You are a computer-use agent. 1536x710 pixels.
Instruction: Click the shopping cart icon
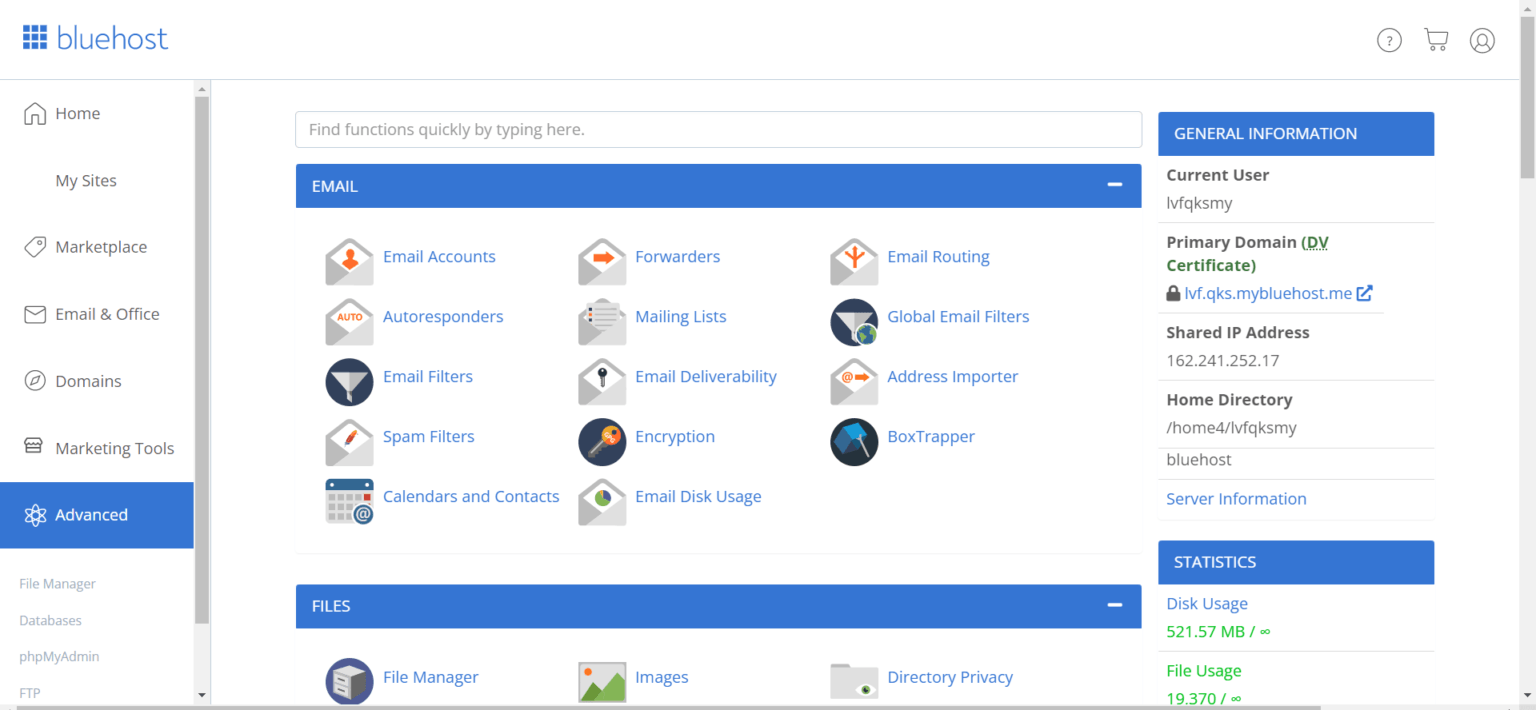click(1436, 40)
